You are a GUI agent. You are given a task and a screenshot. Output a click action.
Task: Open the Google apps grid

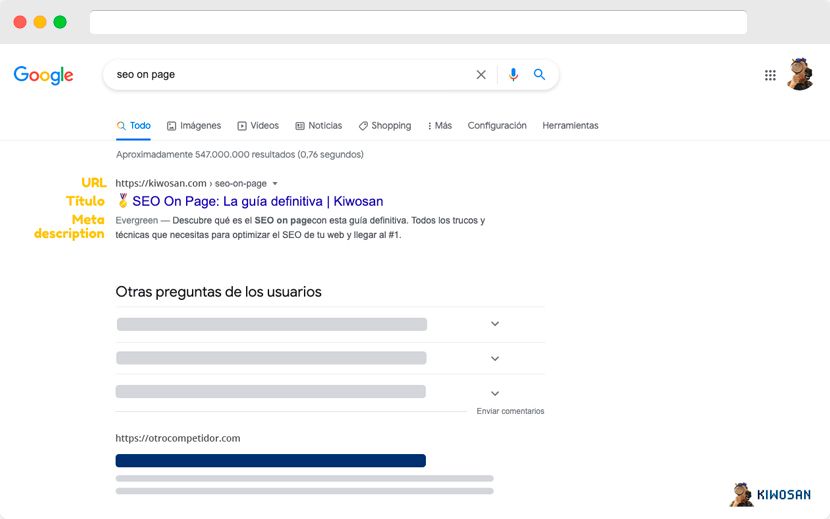[770, 75]
